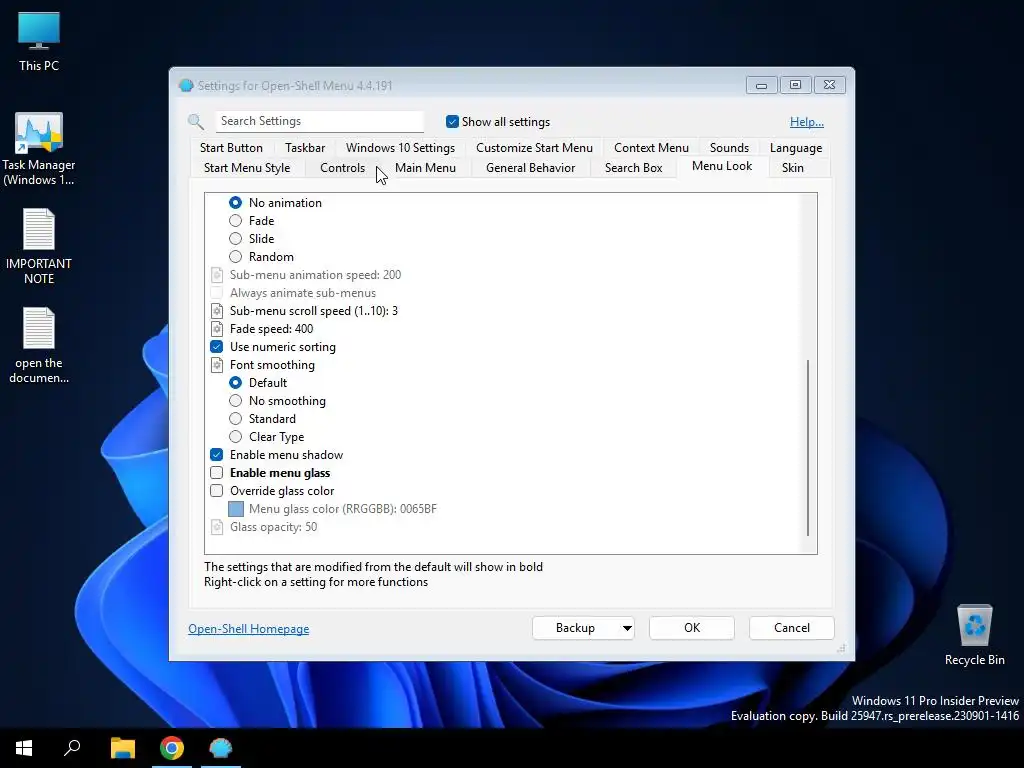
Task: Choose No smoothing radio option
Action: (235, 401)
